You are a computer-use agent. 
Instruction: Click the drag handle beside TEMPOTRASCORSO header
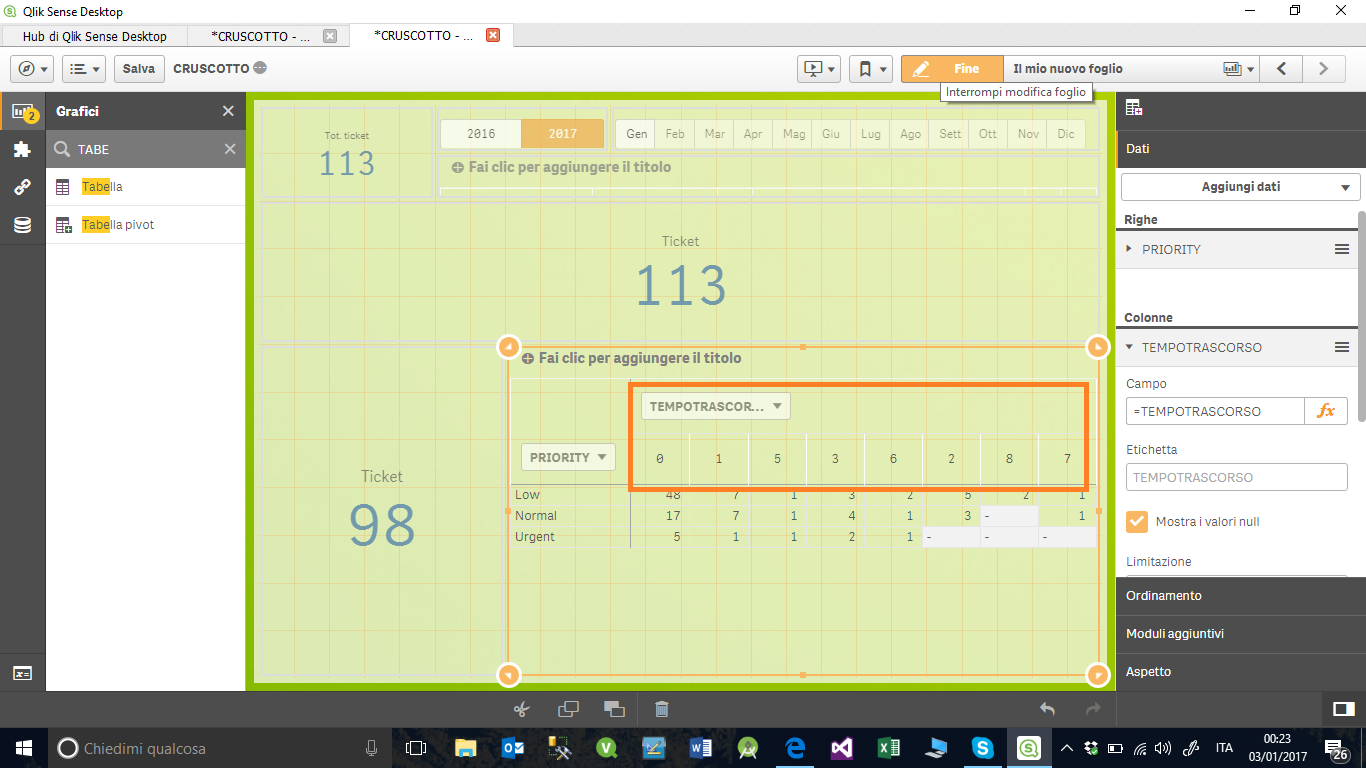[1342, 347]
